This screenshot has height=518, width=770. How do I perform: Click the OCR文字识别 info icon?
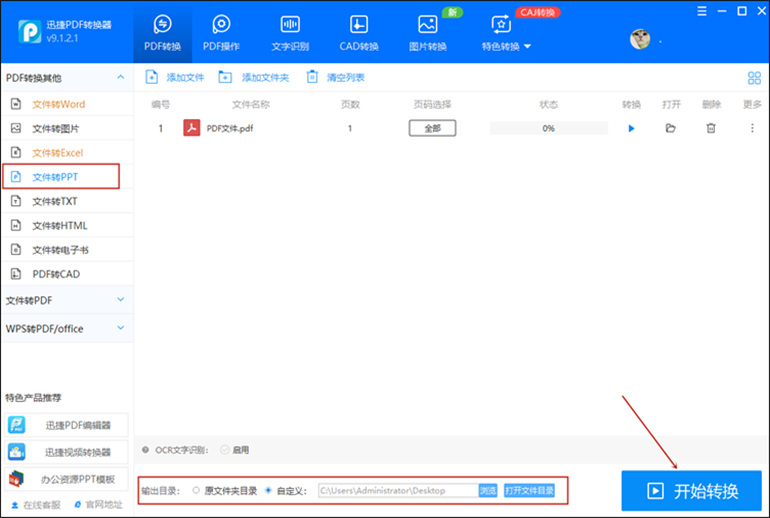[145, 449]
